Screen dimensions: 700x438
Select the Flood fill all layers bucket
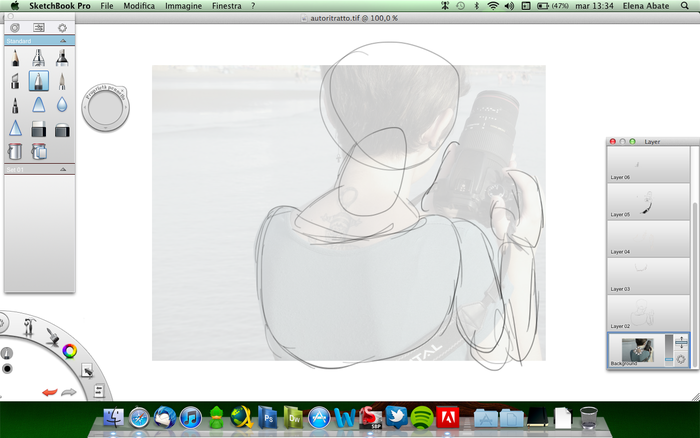click(x=39, y=151)
